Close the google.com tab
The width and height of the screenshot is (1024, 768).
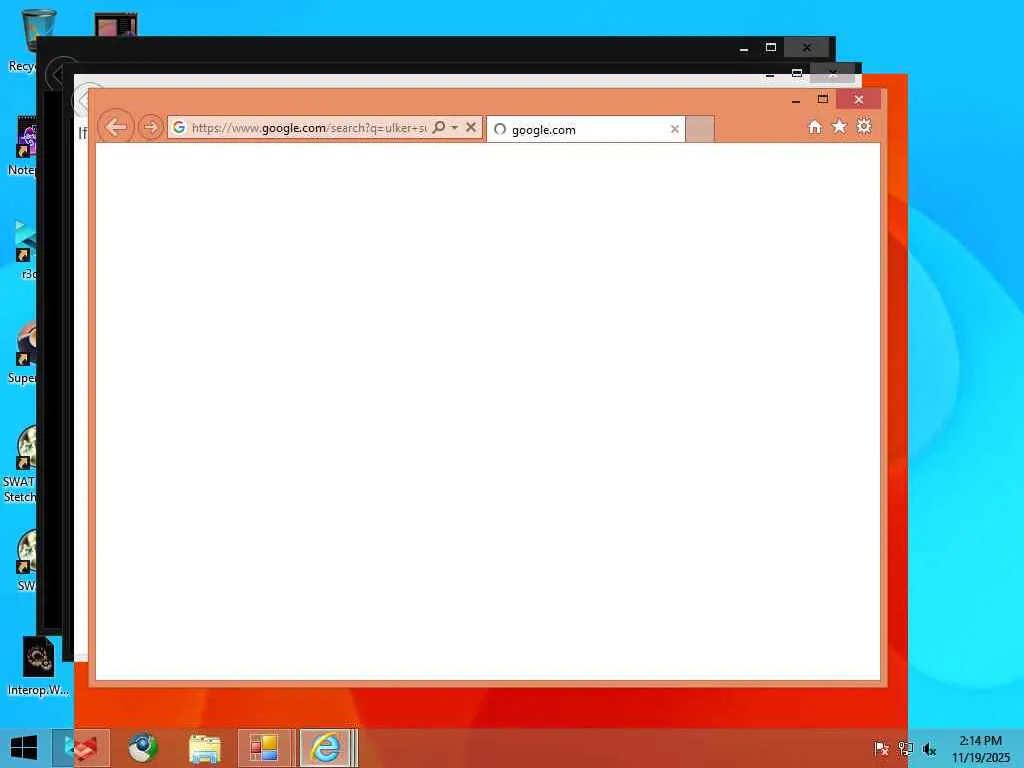[675, 129]
